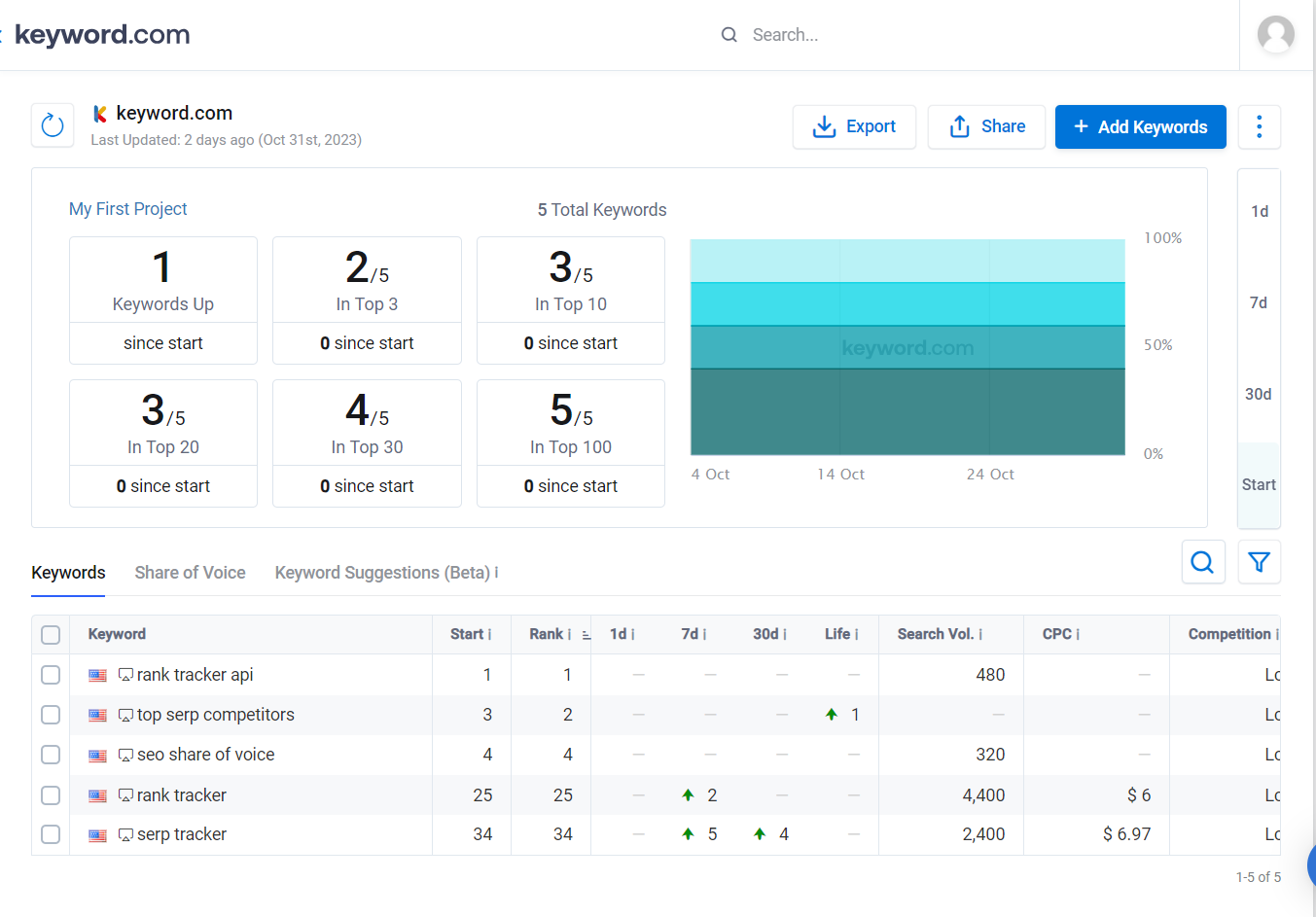The image size is (1316, 917).
Task: Select the 30d range on the chart sidebar
Action: (1259, 394)
